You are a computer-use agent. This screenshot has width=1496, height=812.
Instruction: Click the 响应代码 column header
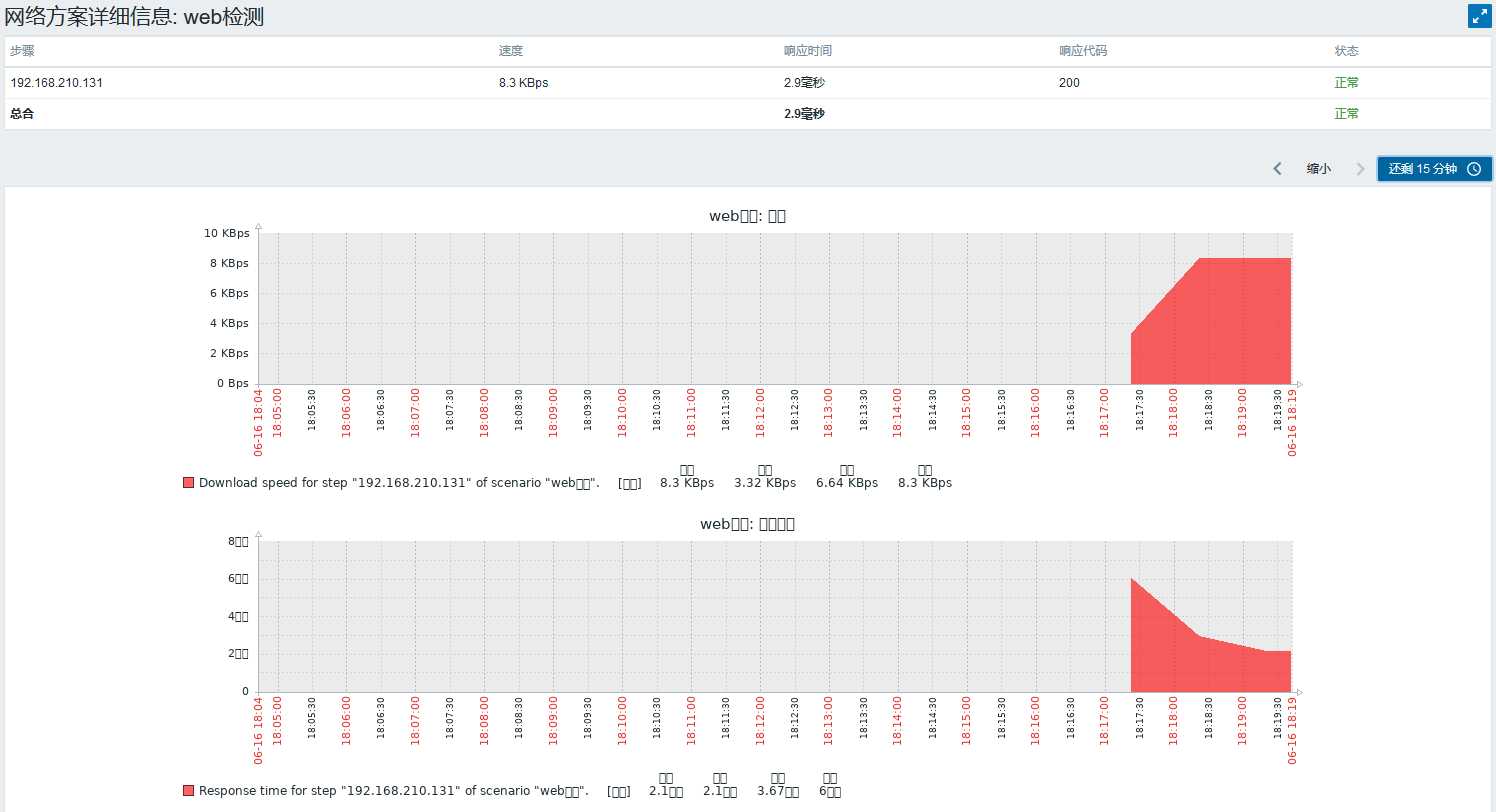click(1083, 51)
